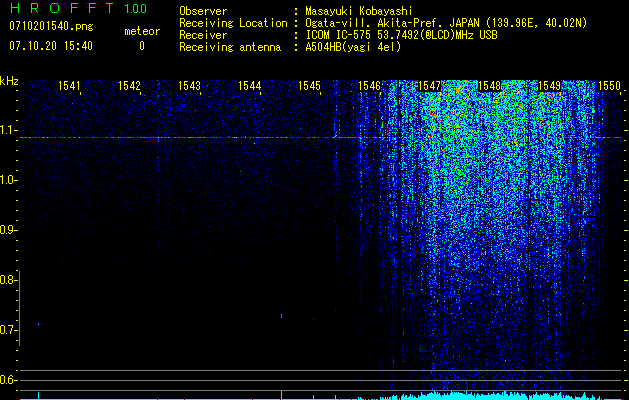Click the 1550 time marker
The image size is (629, 400).
click(609, 85)
